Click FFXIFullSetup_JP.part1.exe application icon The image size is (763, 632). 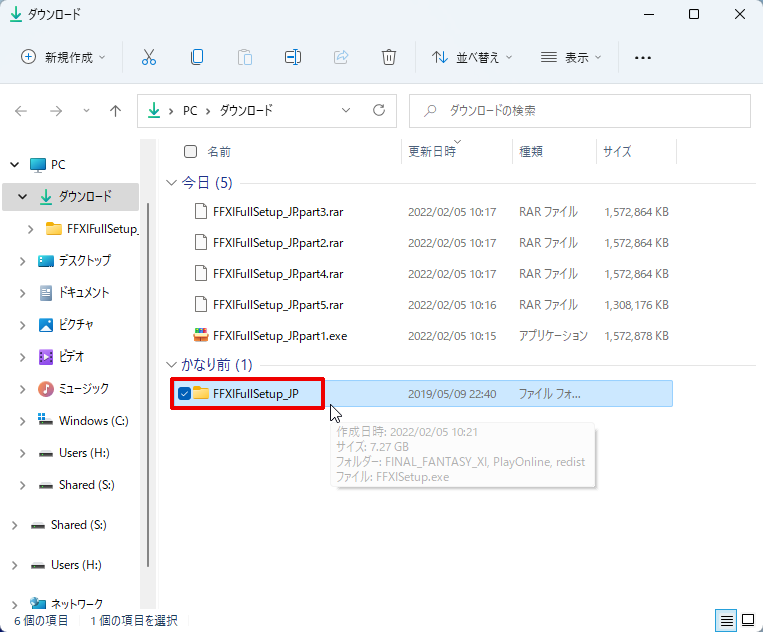pos(201,335)
